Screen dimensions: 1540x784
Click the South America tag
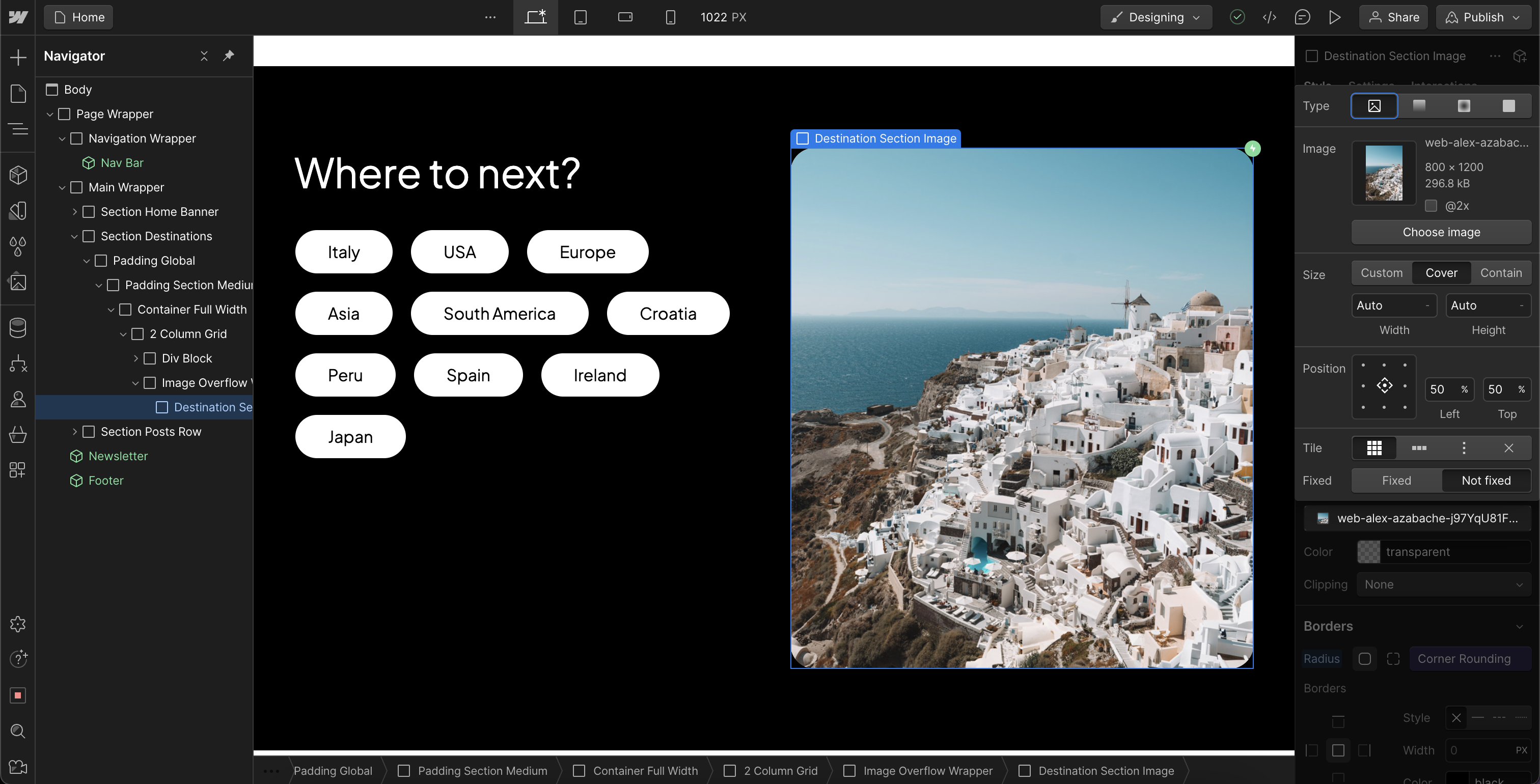point(499,314)
